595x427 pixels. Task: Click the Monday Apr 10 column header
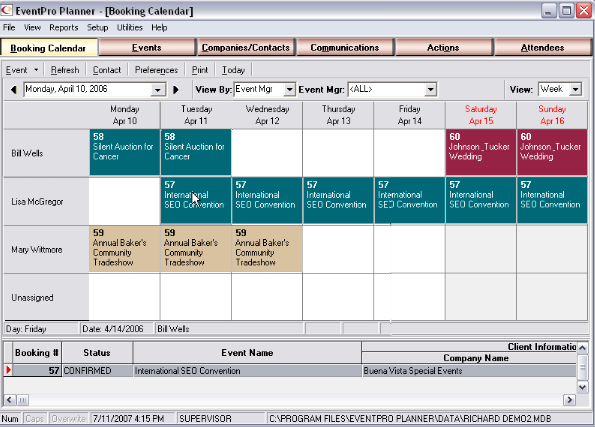tap(125, 115)
